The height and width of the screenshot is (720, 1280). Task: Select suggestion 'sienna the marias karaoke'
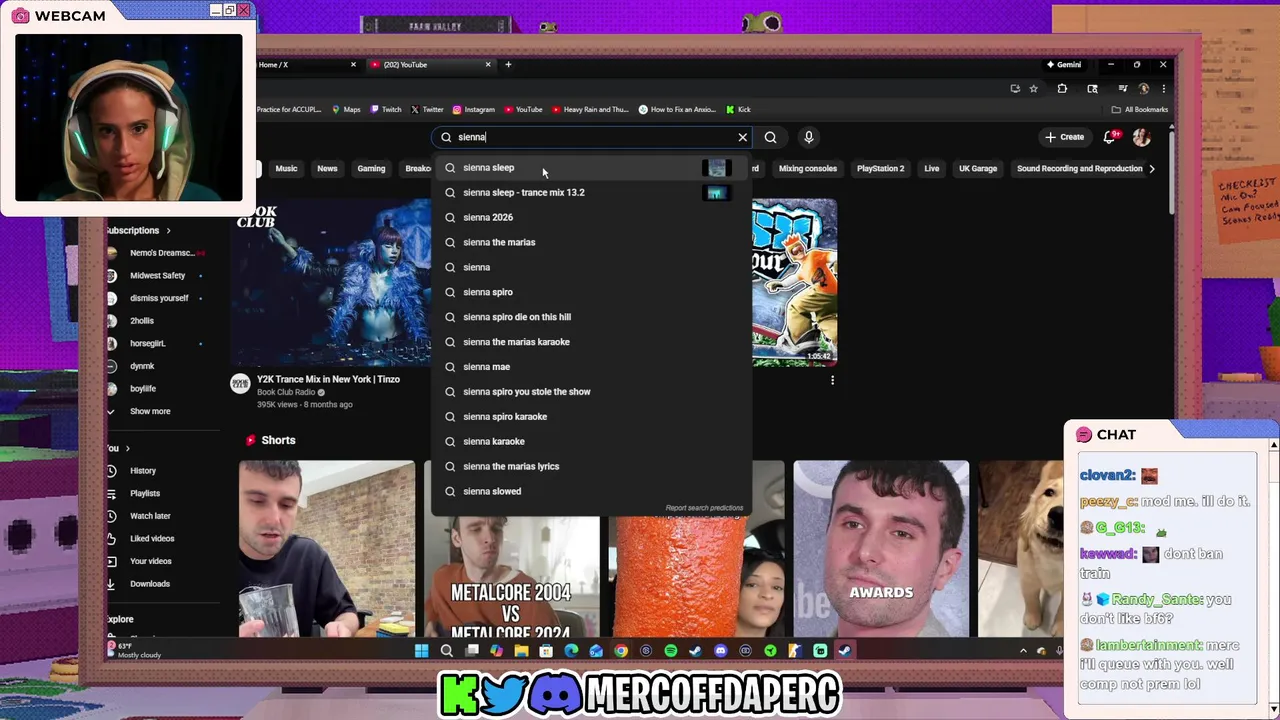591,342
